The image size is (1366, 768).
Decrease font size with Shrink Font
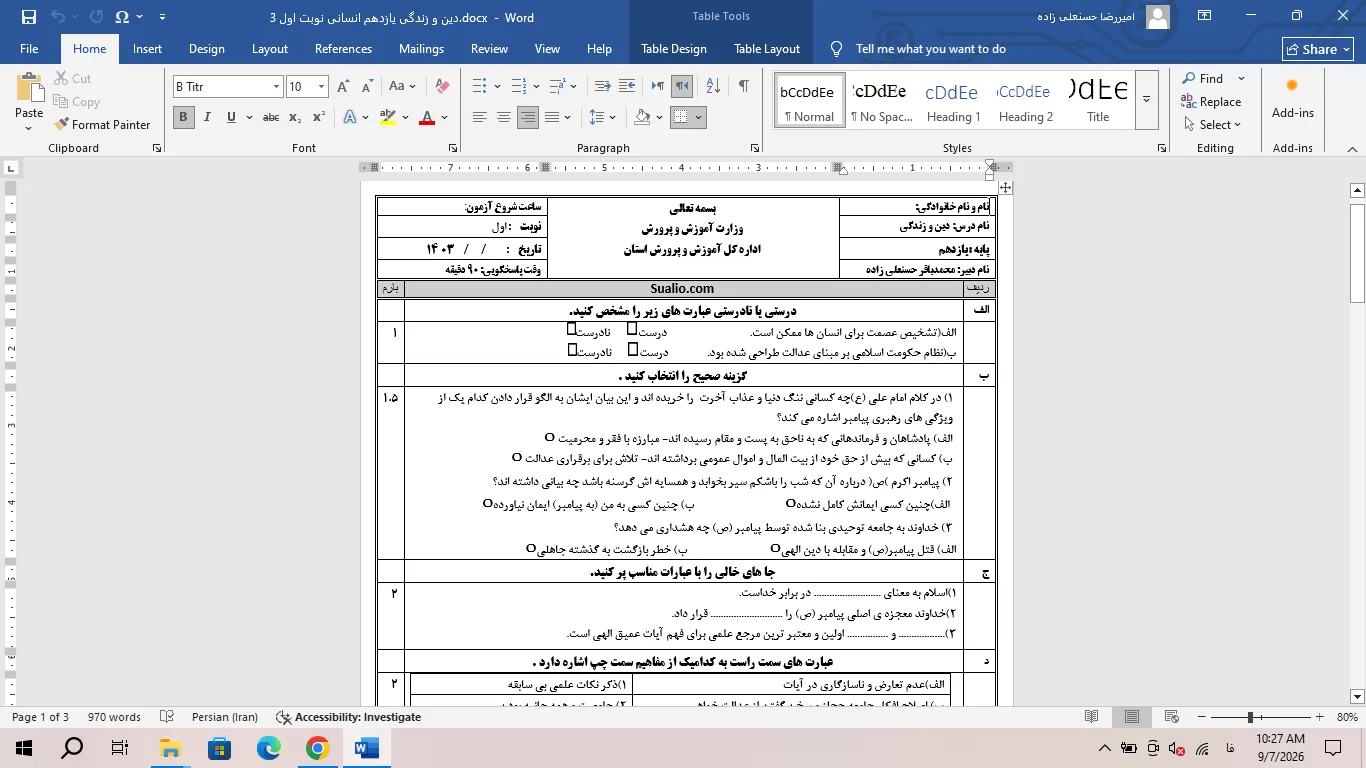pyautogui.click(x=367, y=87)
